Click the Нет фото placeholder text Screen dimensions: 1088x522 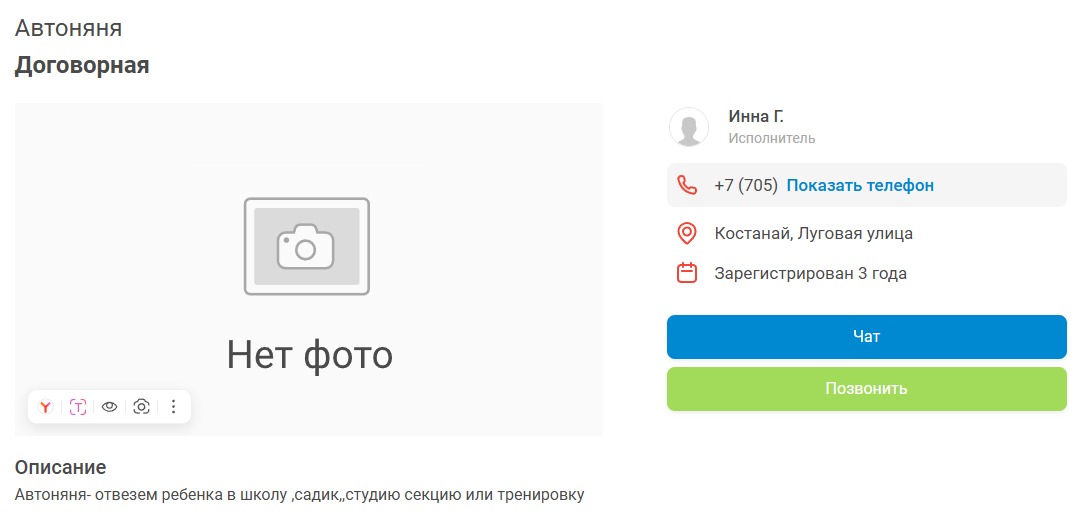point(309,354)
